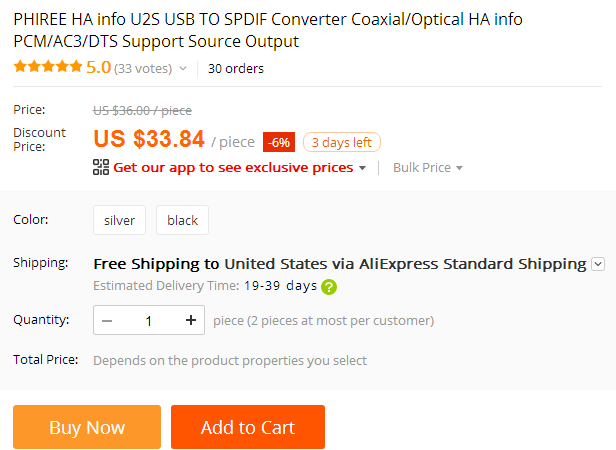Click the QR code icon
Image resolution: width=616 pixels, height=450 pixels.
(x=100, y=167)
